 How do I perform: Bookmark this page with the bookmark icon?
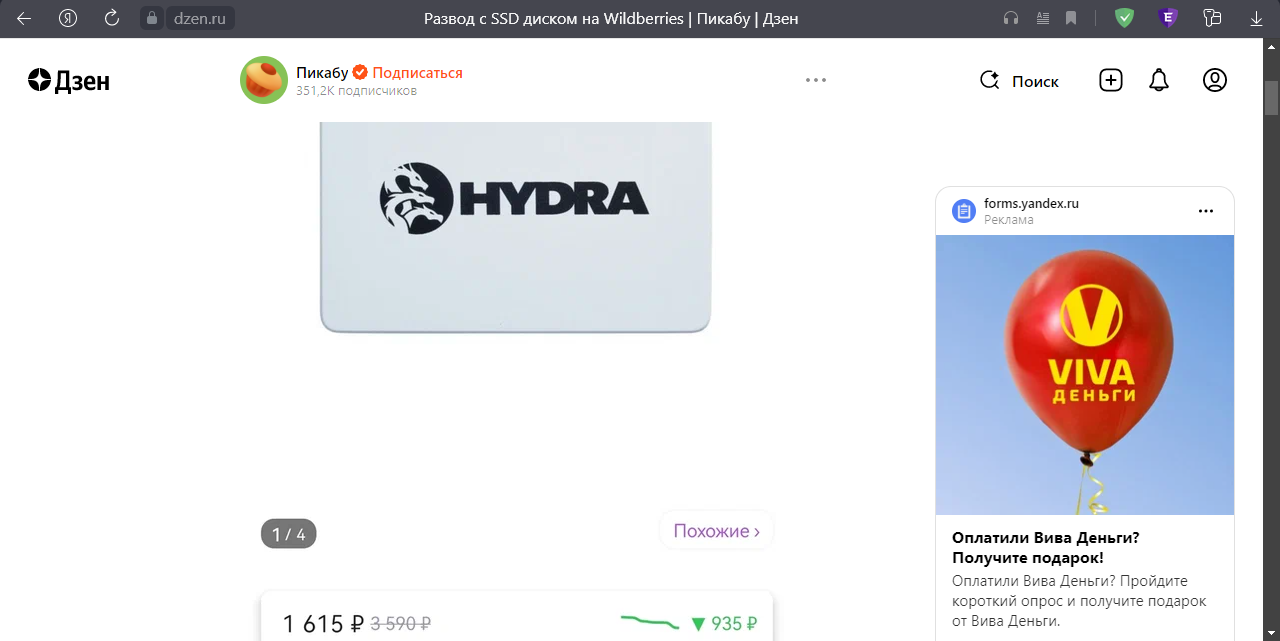pos(1071,18)
